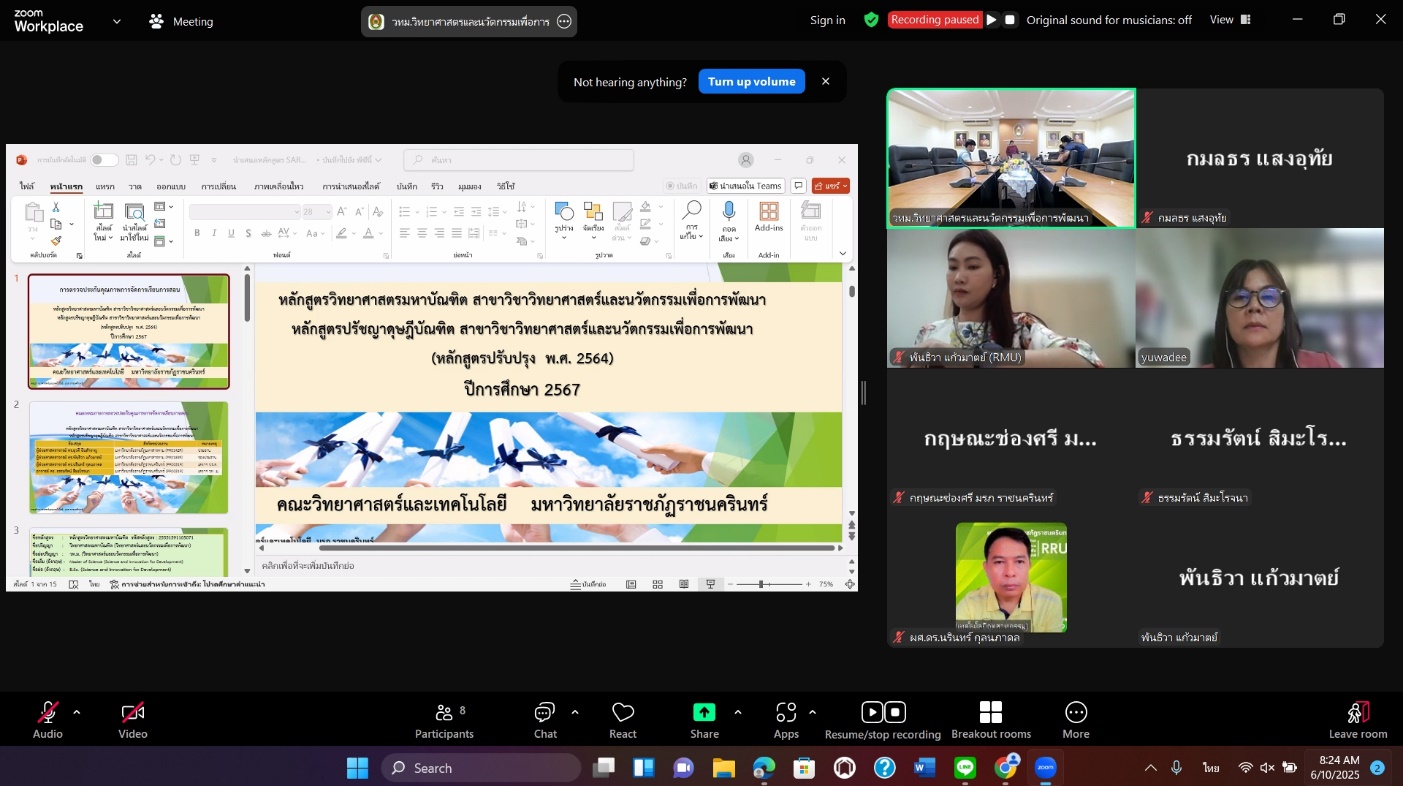The image size is (1403, 786).
Task: Click Sign in link
Action: [x=827, y=20]
